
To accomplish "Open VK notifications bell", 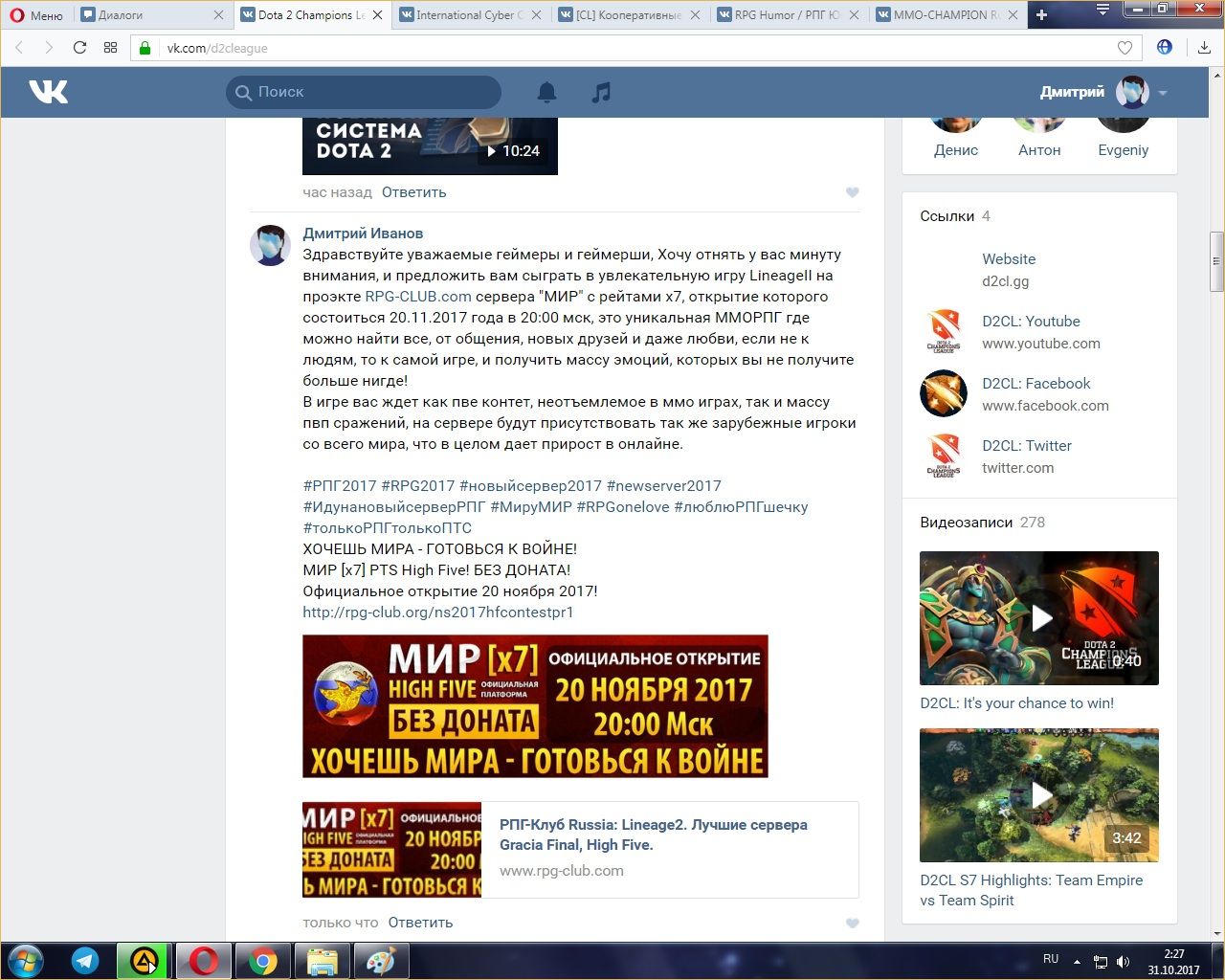I will click(x=546, y=92).
